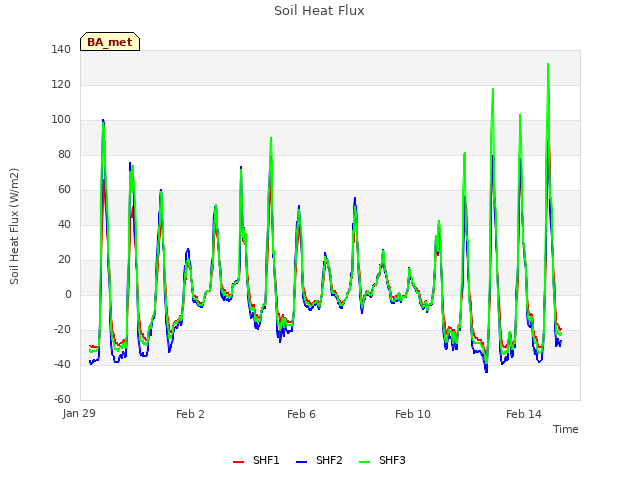640x480 pixels.
Task: Click the 20 y-axis tick label
Action: 64,260
